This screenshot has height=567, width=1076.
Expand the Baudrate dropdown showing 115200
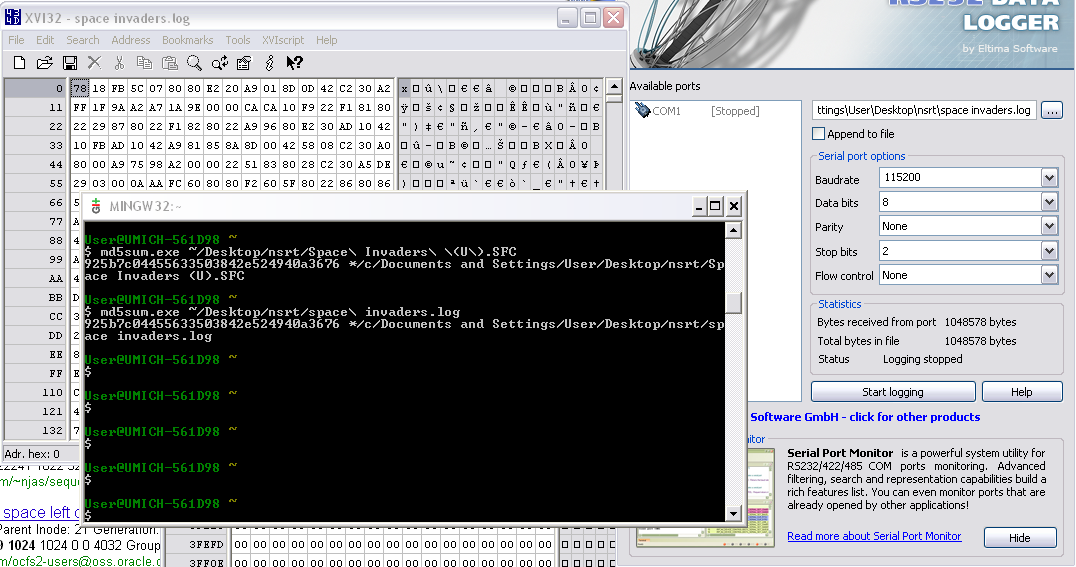point(1049,178)
